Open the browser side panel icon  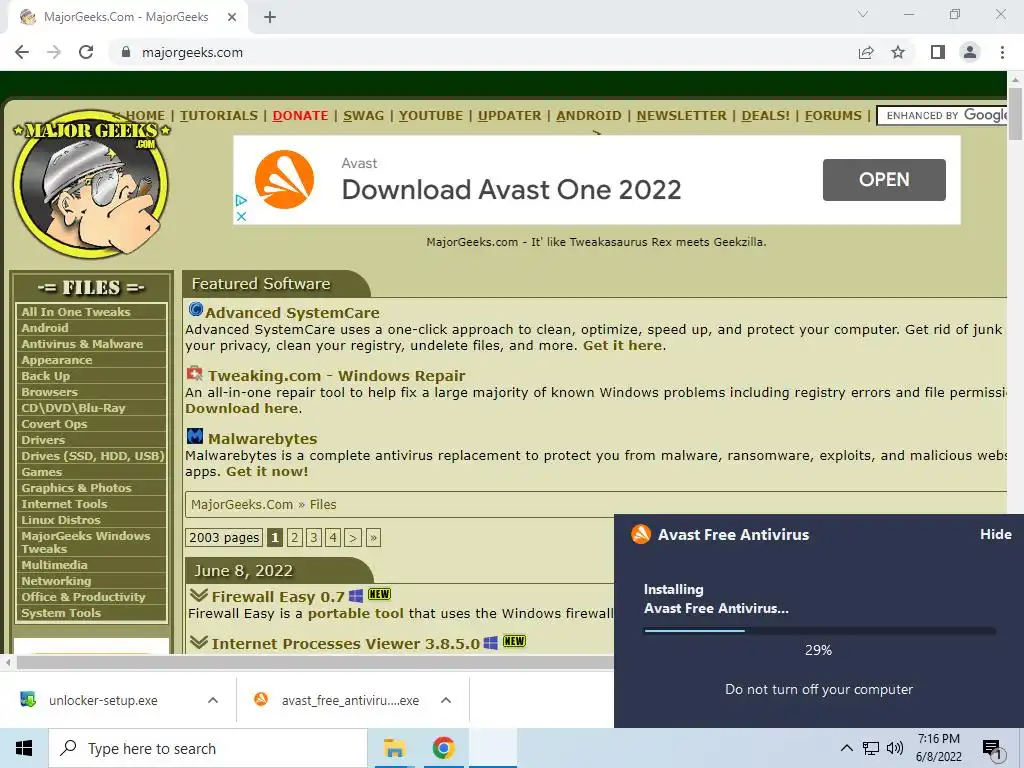tap(938, 52)
